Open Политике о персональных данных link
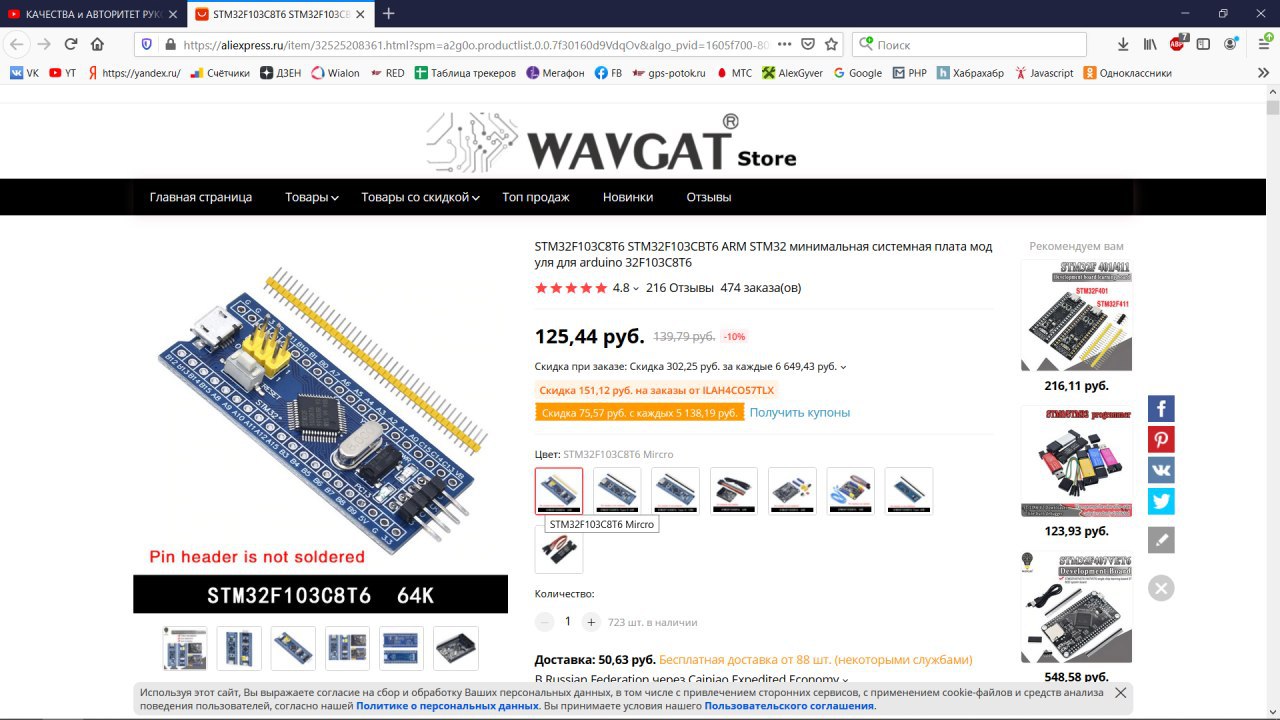 (447, 706)
